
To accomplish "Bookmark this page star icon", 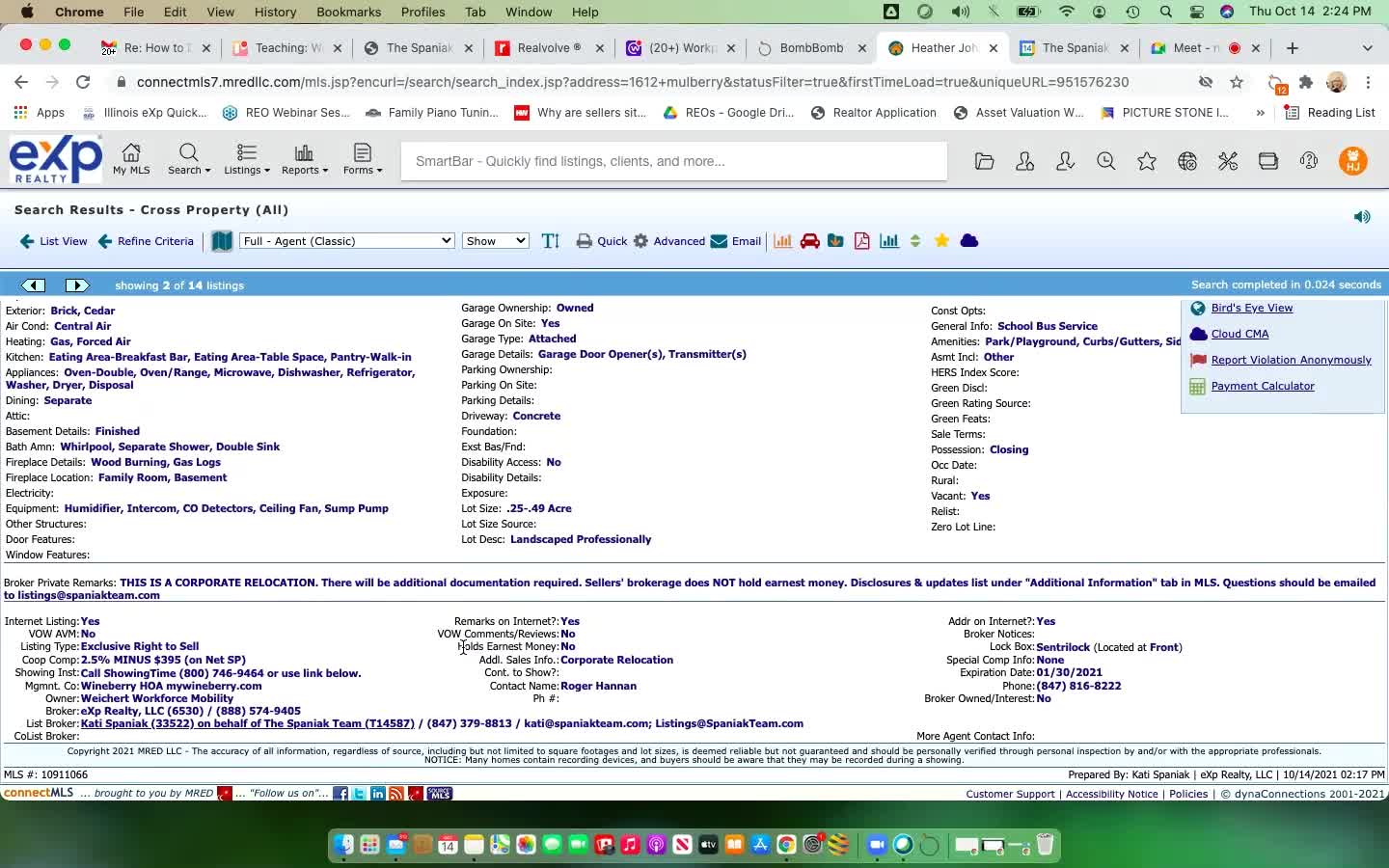I will (1237, 82).
